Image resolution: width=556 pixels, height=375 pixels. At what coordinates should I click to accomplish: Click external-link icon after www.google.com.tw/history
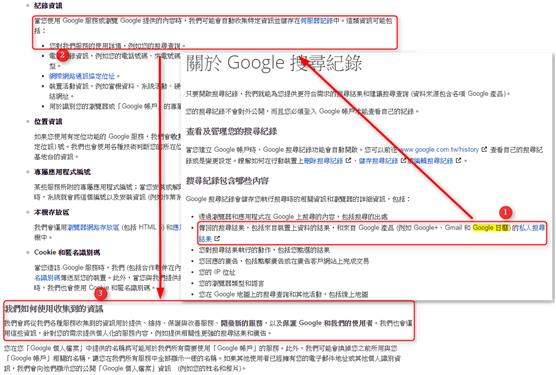point(484,150)
